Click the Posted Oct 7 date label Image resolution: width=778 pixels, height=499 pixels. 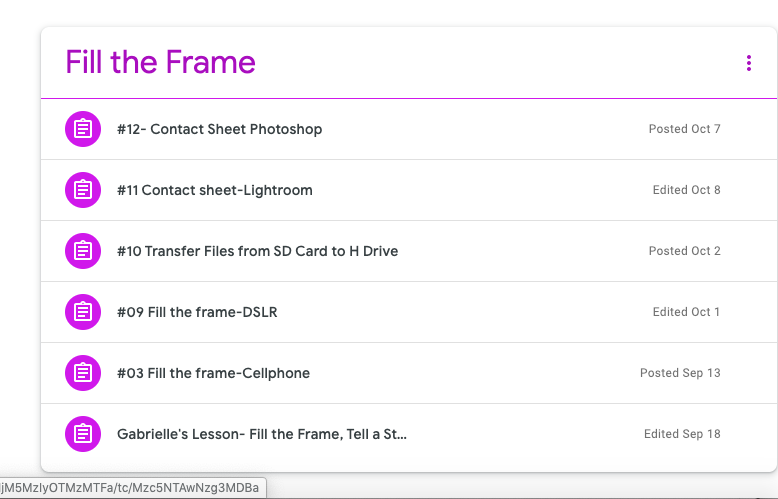pyautogui.click(x=684, y=129)
